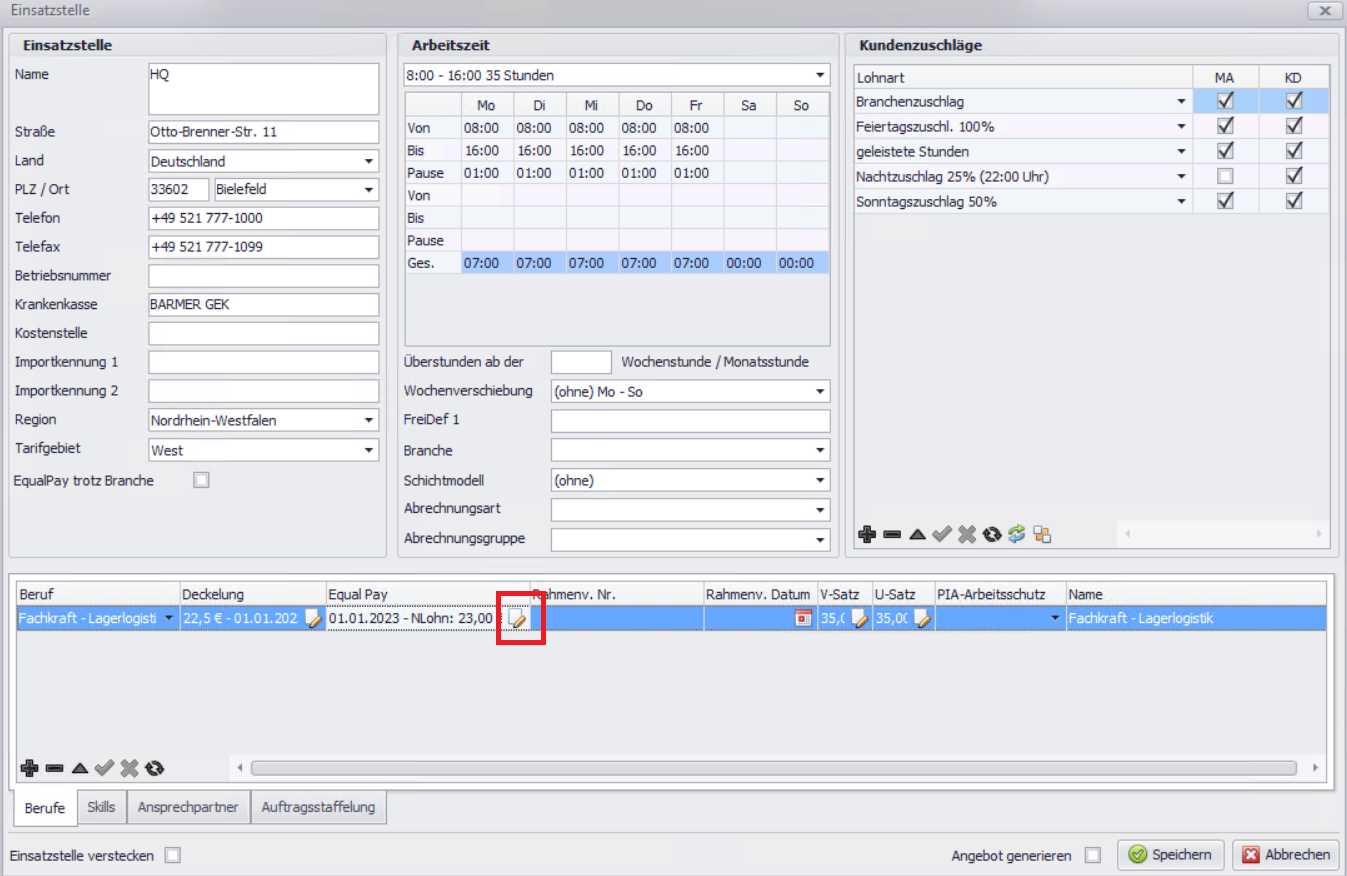Image resolution: width=1347 pixels, height=876 pixels.
Task: Open the V-Satz edit pencil icon
Action: (859, 619)
